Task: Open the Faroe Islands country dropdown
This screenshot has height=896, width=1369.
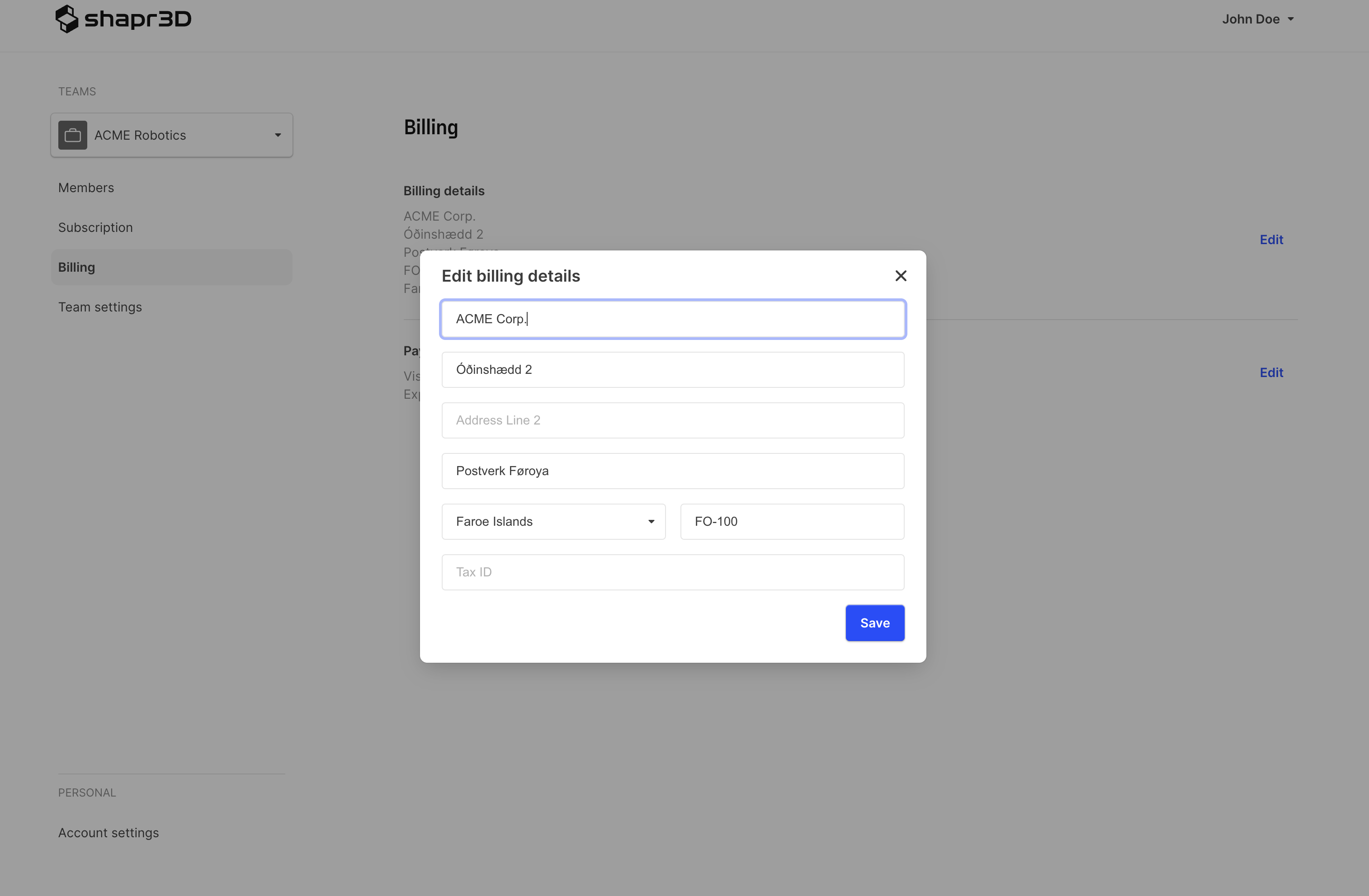Action: (x=553, y=522)
